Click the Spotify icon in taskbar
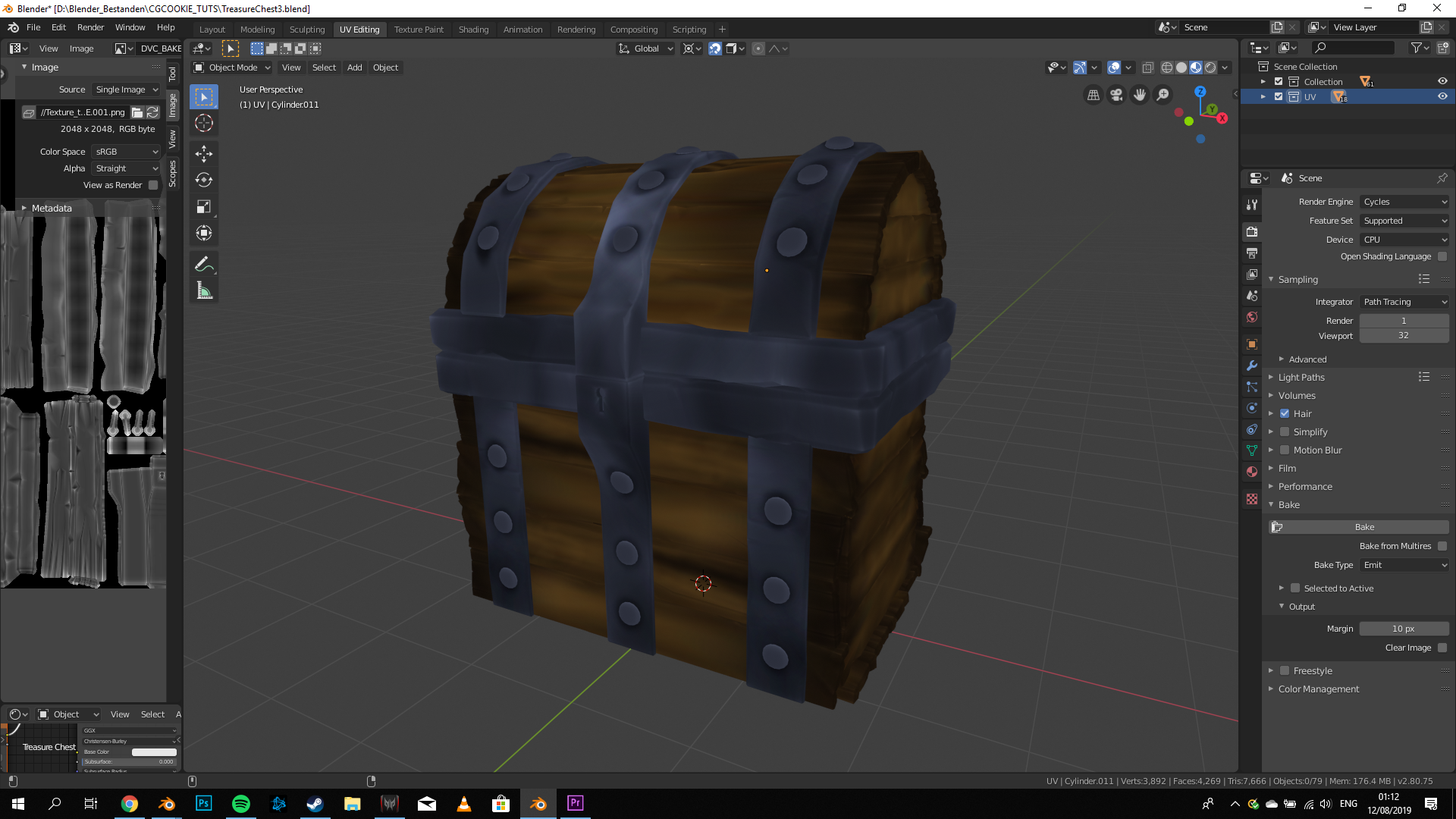1456x819 pixels. (240, 804)
